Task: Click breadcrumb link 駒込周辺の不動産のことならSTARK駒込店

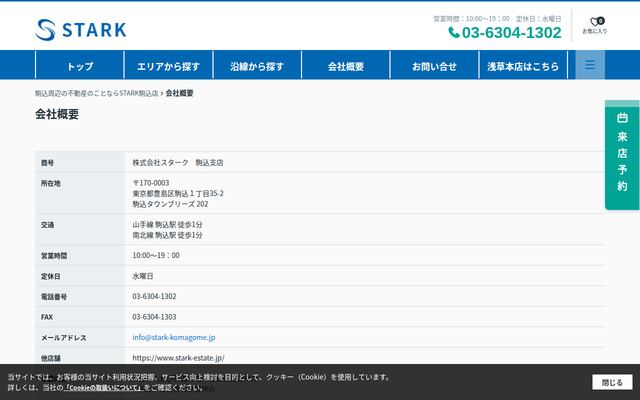Action: 96,93
